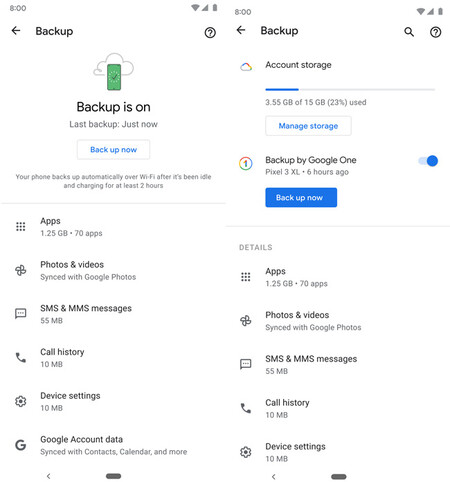The image size is (450, 482).
Task: Tap the account storage usage bar
Action: point(350,89)
